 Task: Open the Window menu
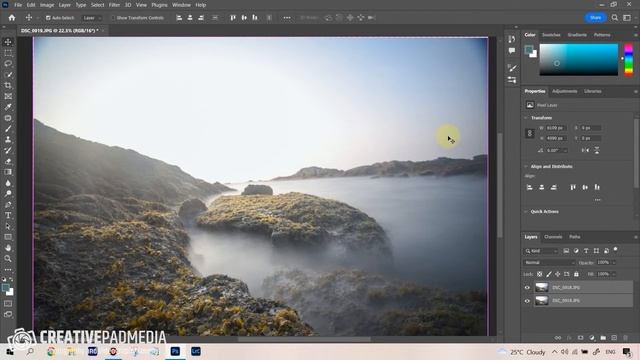(x=181, y=5)
